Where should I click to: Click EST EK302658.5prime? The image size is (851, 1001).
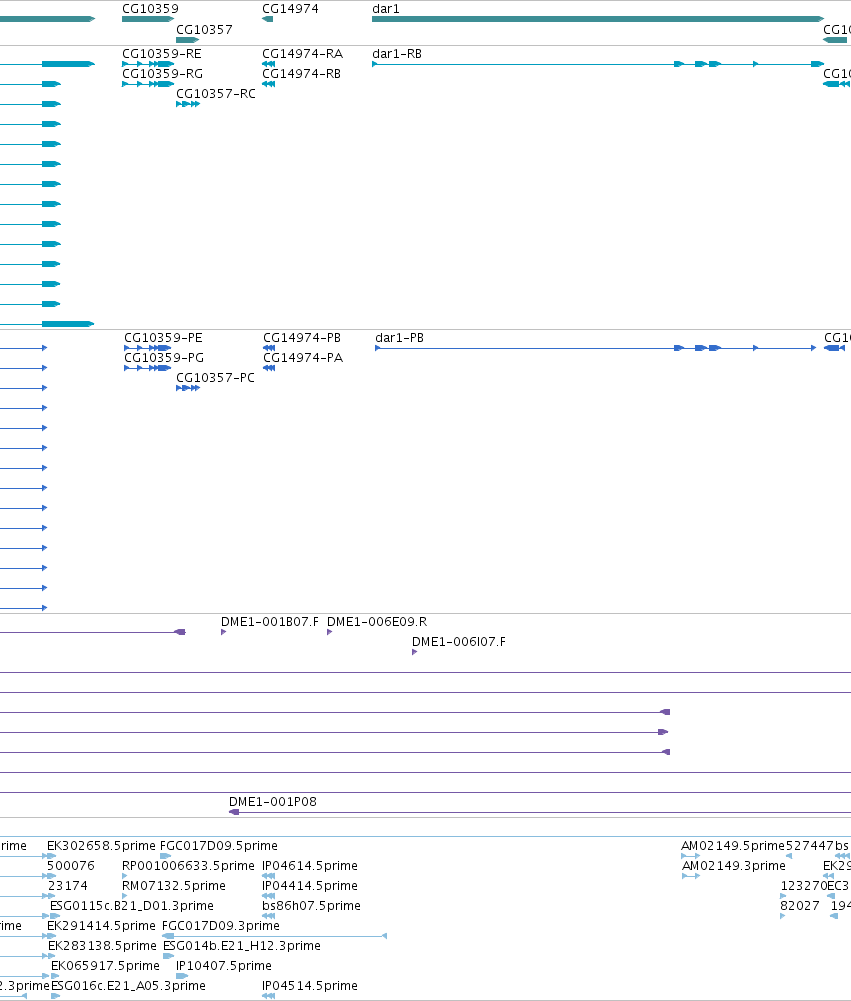click(x=102, y=846)
